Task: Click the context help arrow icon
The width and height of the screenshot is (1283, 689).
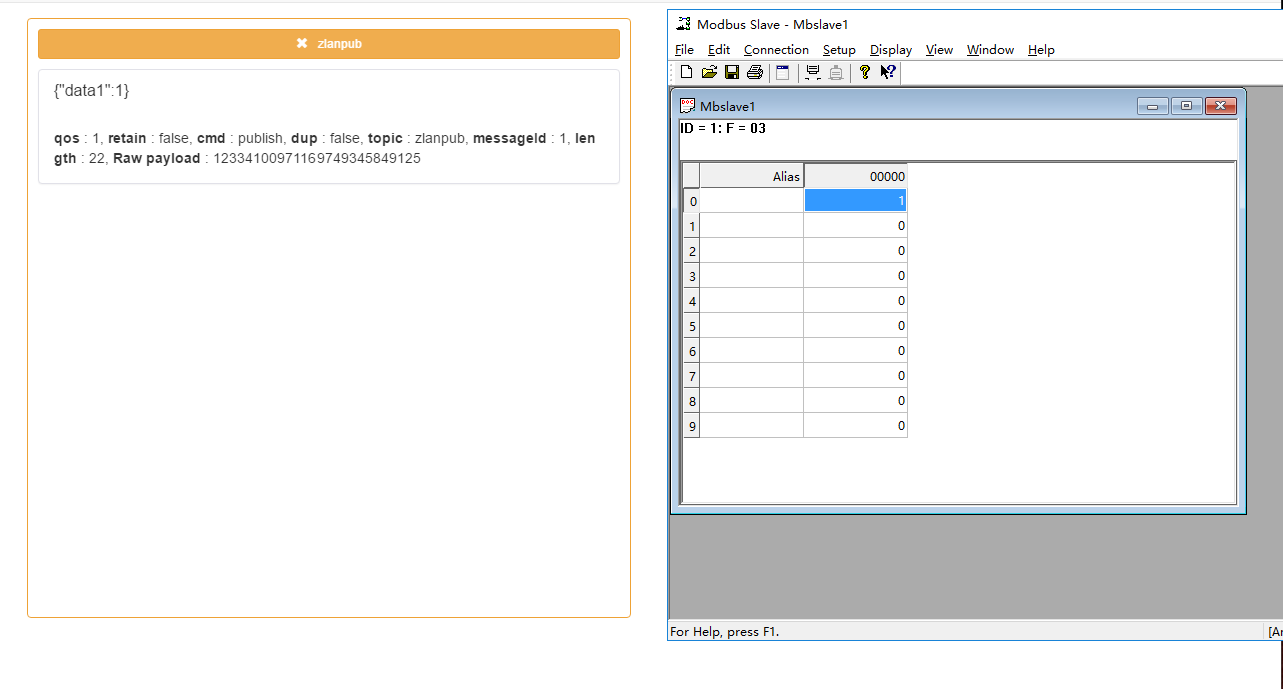Action: tap(888, 72)
